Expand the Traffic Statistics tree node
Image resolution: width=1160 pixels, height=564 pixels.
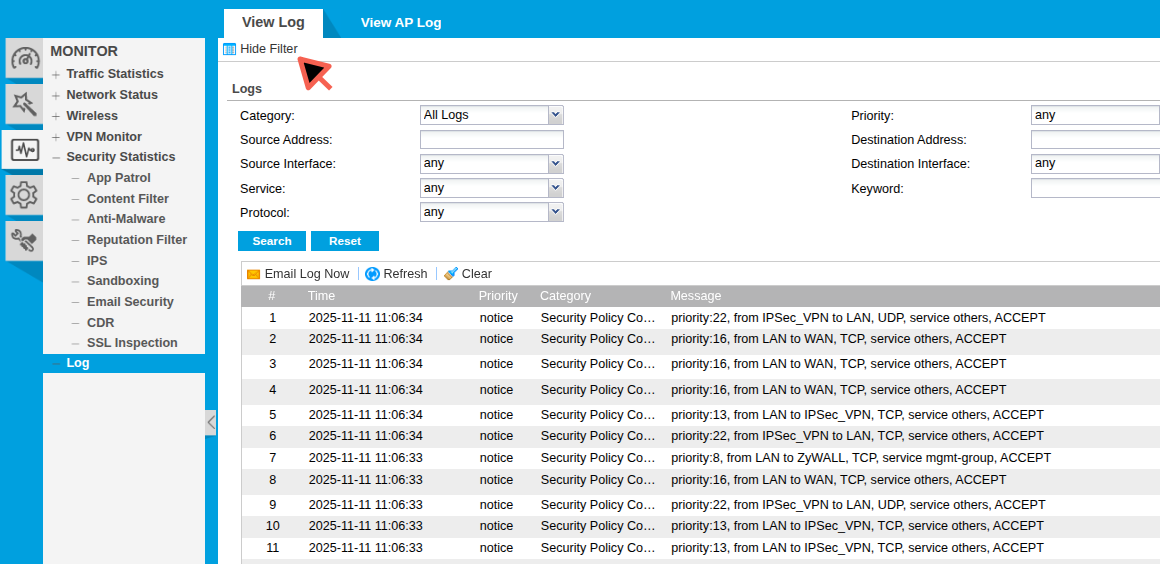tap(55, 75)
